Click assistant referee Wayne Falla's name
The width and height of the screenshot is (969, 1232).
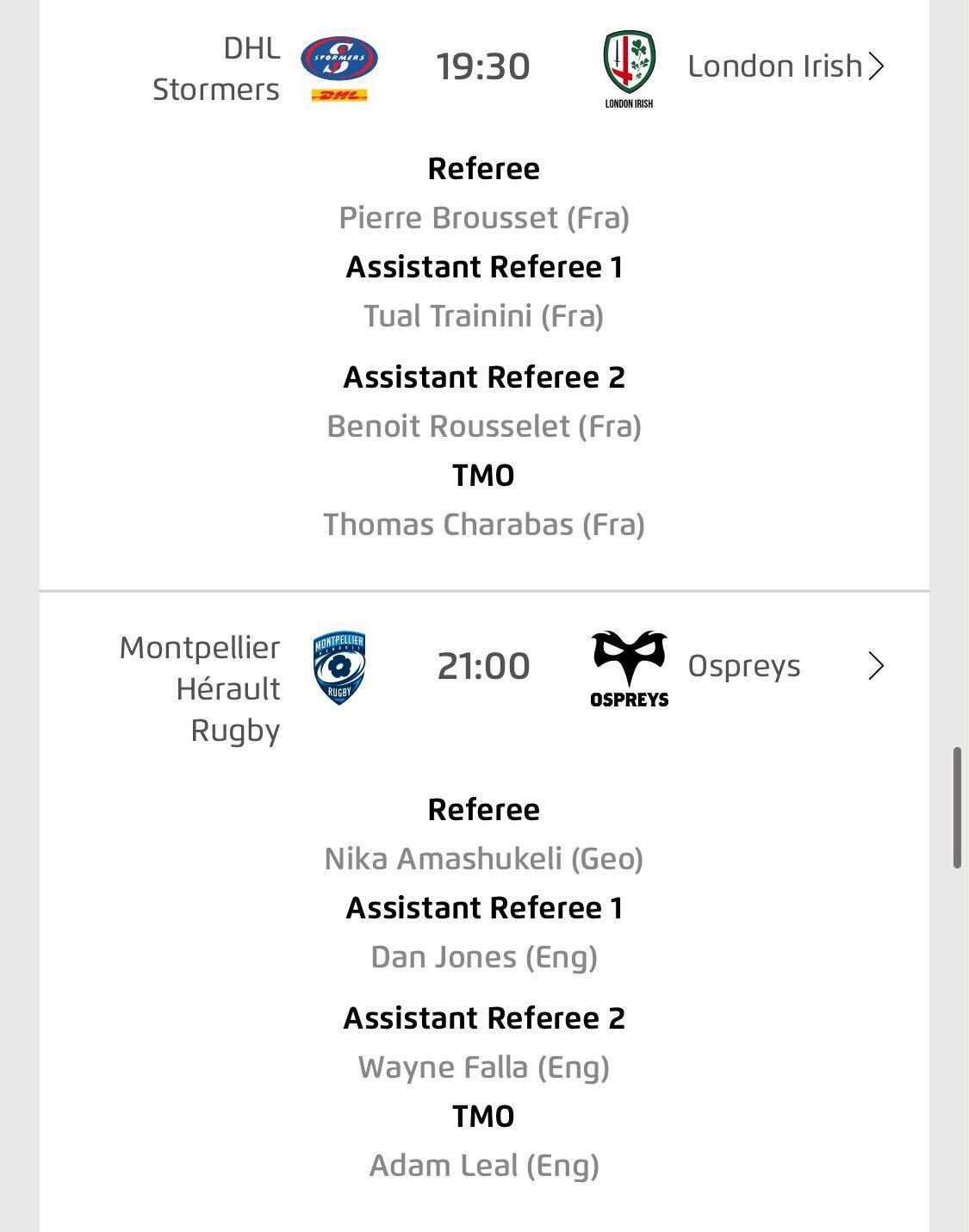(484, 1067)
